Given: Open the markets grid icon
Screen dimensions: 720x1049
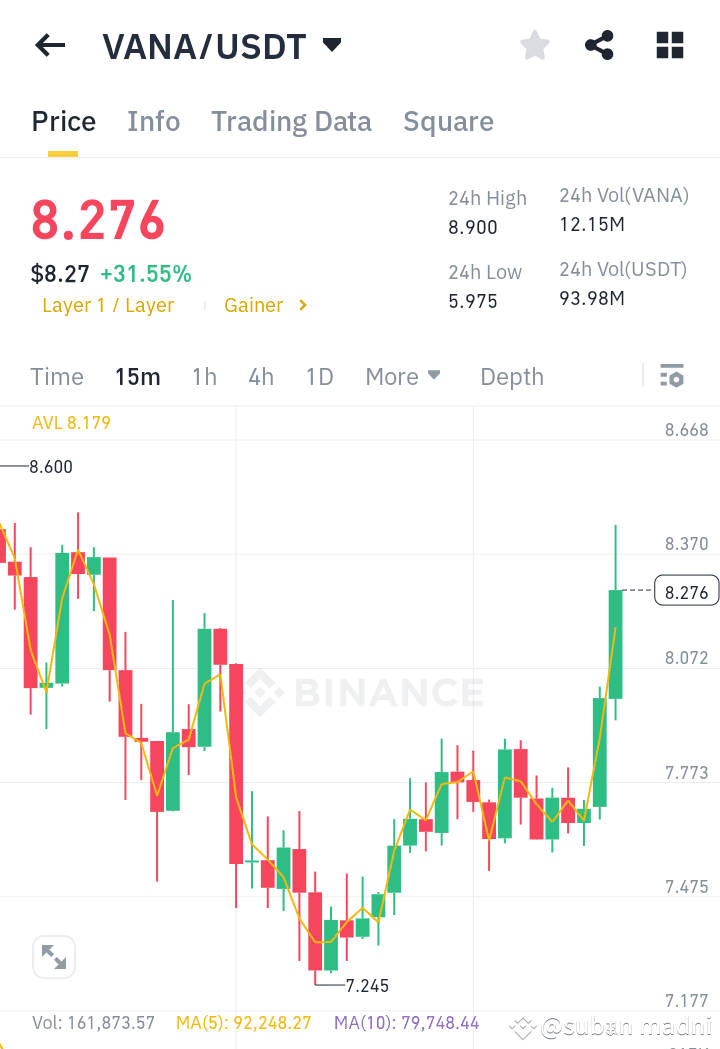Looking at the screenshot, I should pyautogui.click(x=669, y=45).
